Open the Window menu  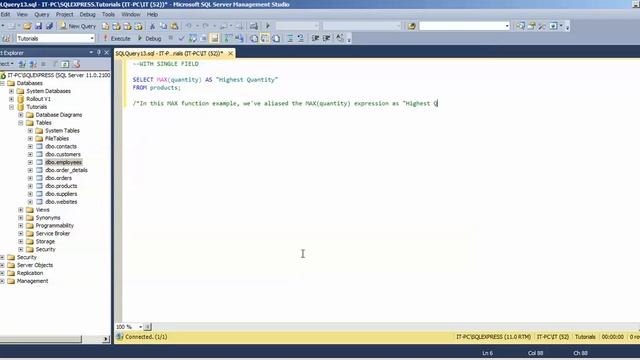[x=131, y=14]
